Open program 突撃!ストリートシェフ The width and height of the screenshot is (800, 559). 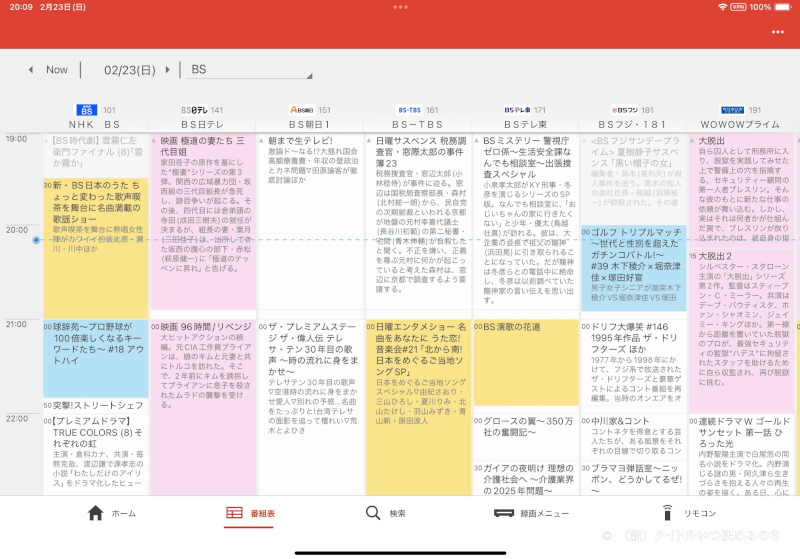pyautogui.click(x=96, y=405)
